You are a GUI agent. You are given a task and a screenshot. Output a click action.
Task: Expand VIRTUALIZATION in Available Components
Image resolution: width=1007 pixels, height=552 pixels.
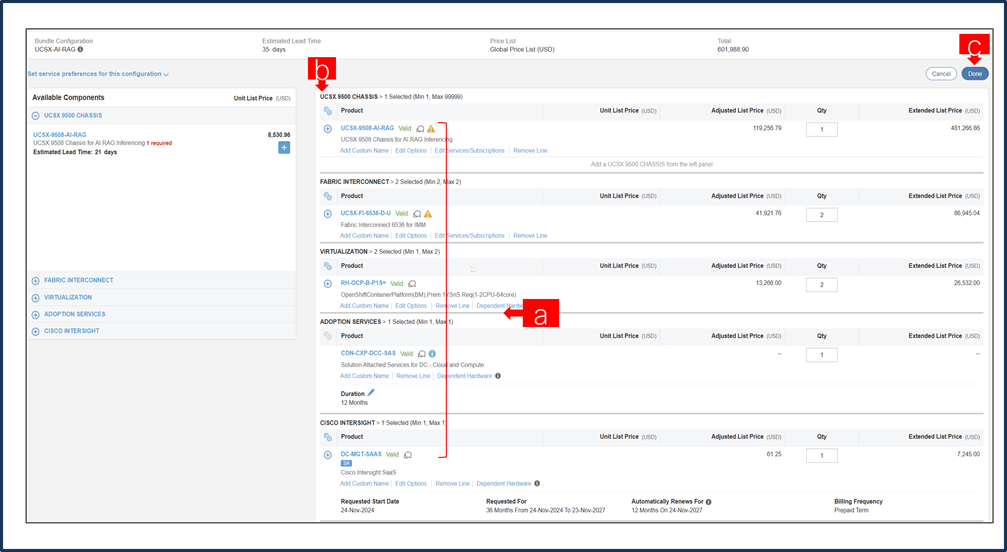(x=36, y=298)
